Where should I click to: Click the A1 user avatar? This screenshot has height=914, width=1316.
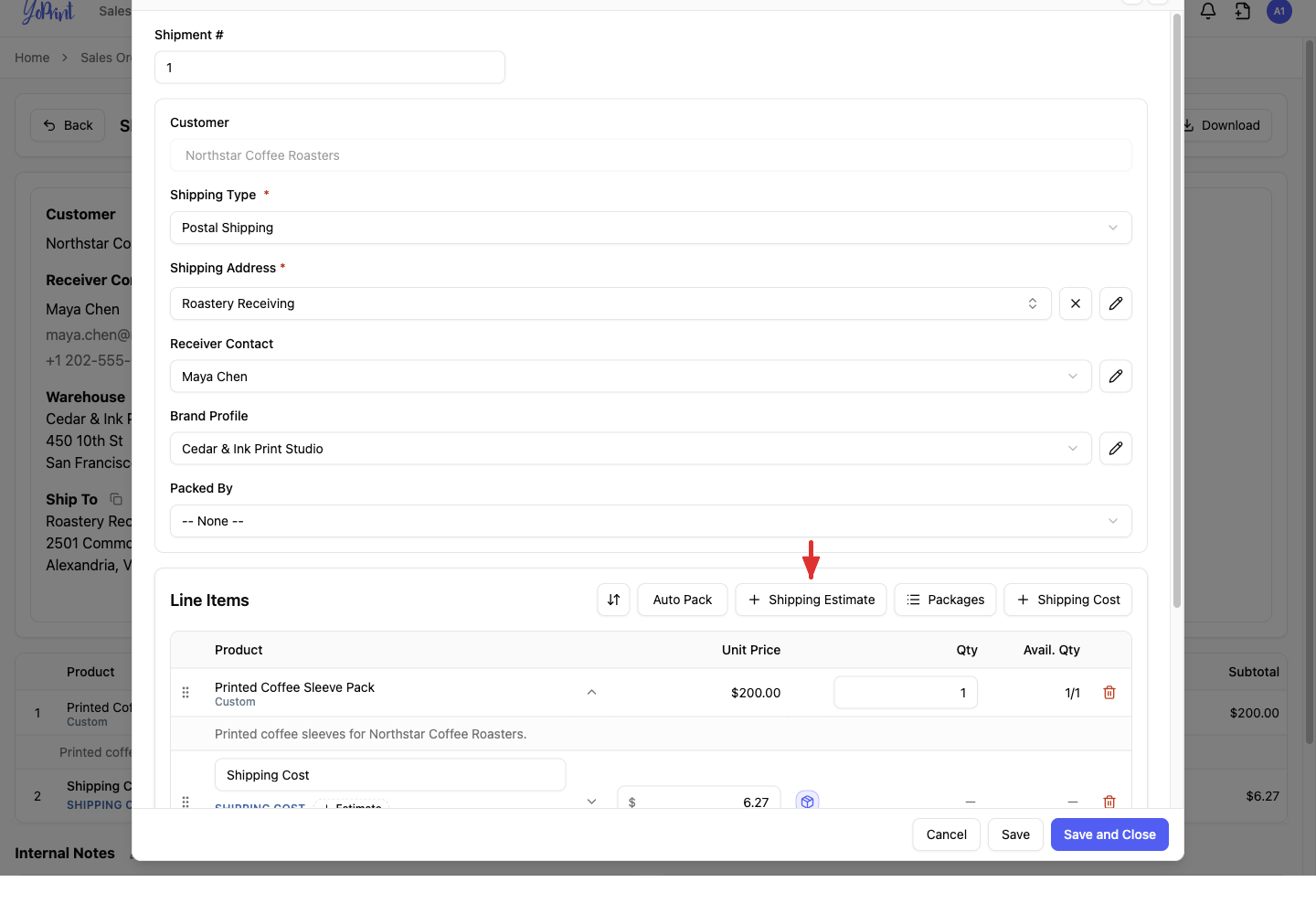pos(1279,11)
